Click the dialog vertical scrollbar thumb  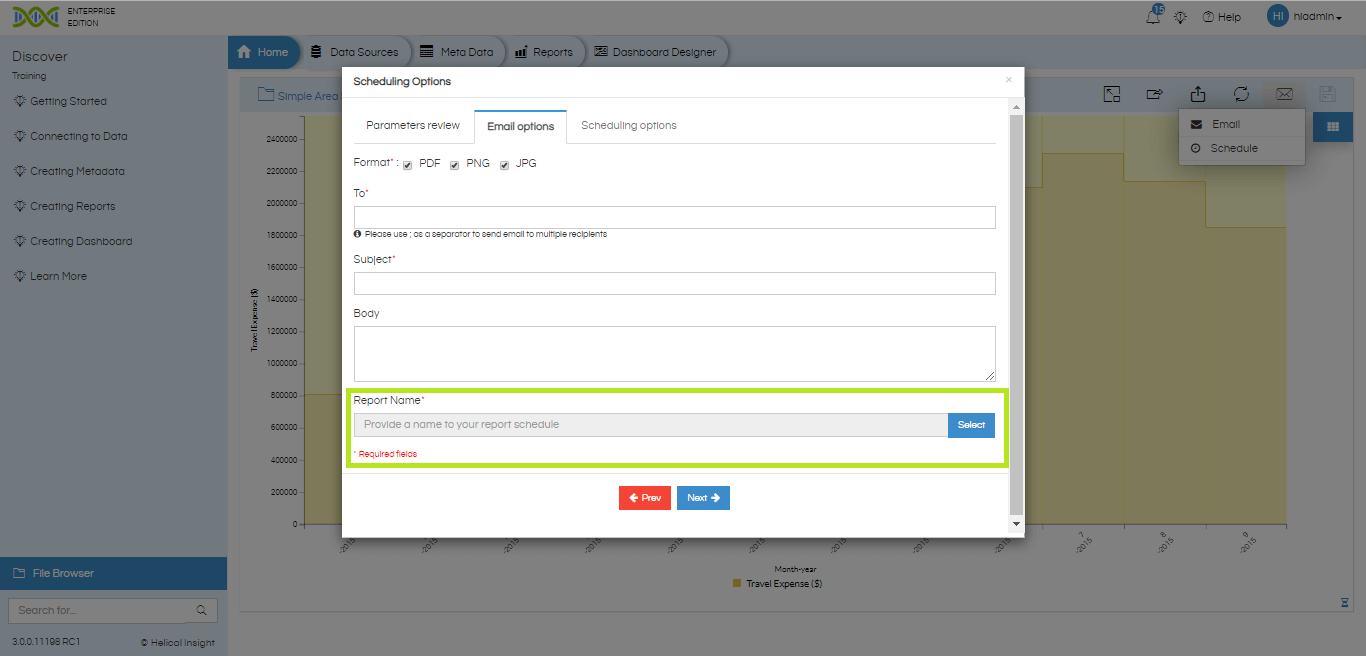click(1017, 314)
